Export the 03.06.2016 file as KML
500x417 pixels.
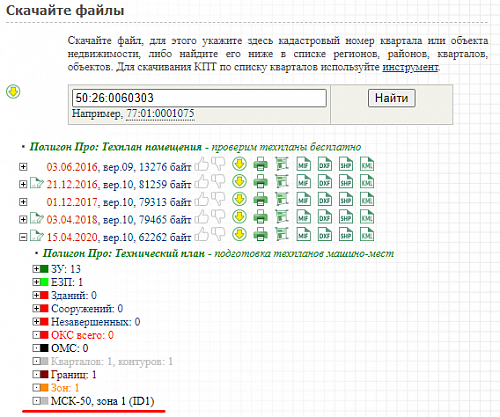click(x=367, y=164)
